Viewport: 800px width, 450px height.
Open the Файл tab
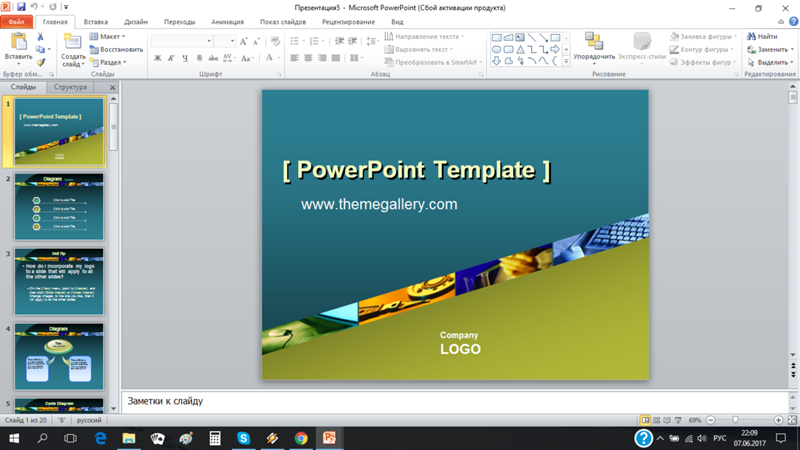coord(16,22)
